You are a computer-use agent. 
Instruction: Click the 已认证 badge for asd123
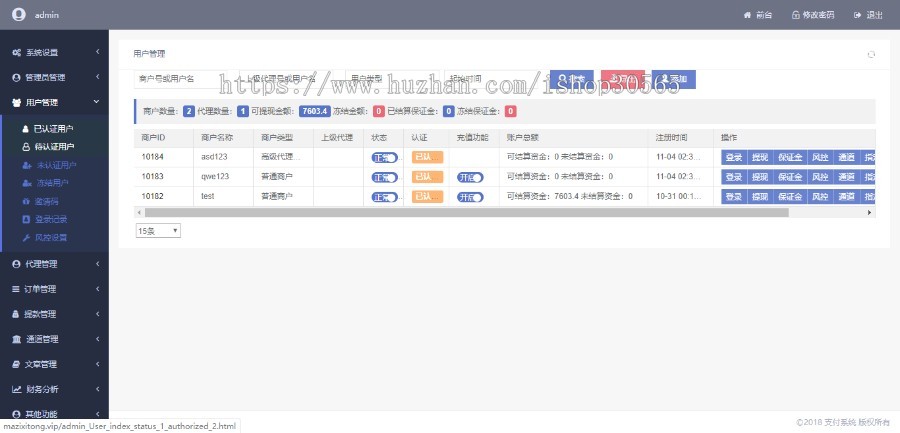click(x=428, y=158)
